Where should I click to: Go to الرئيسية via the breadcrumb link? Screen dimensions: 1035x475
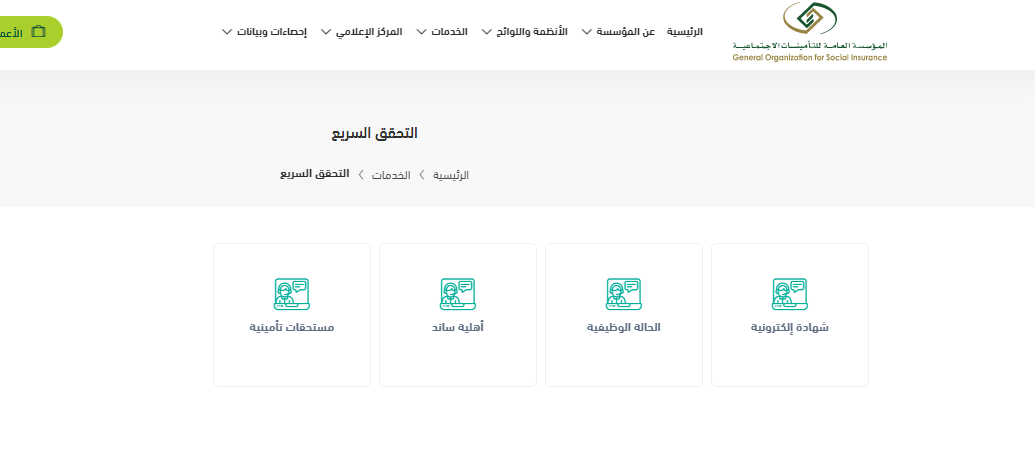pos(450,175)
